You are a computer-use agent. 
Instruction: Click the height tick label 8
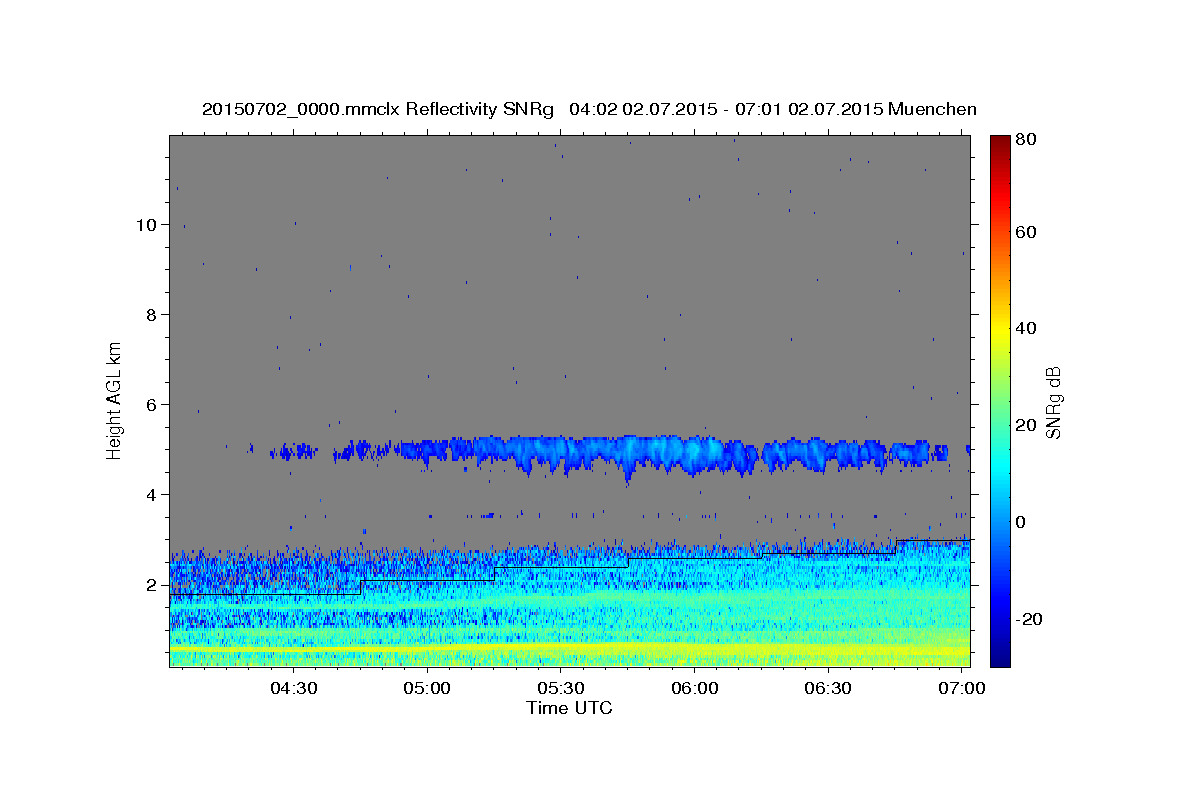coord(152,314)
